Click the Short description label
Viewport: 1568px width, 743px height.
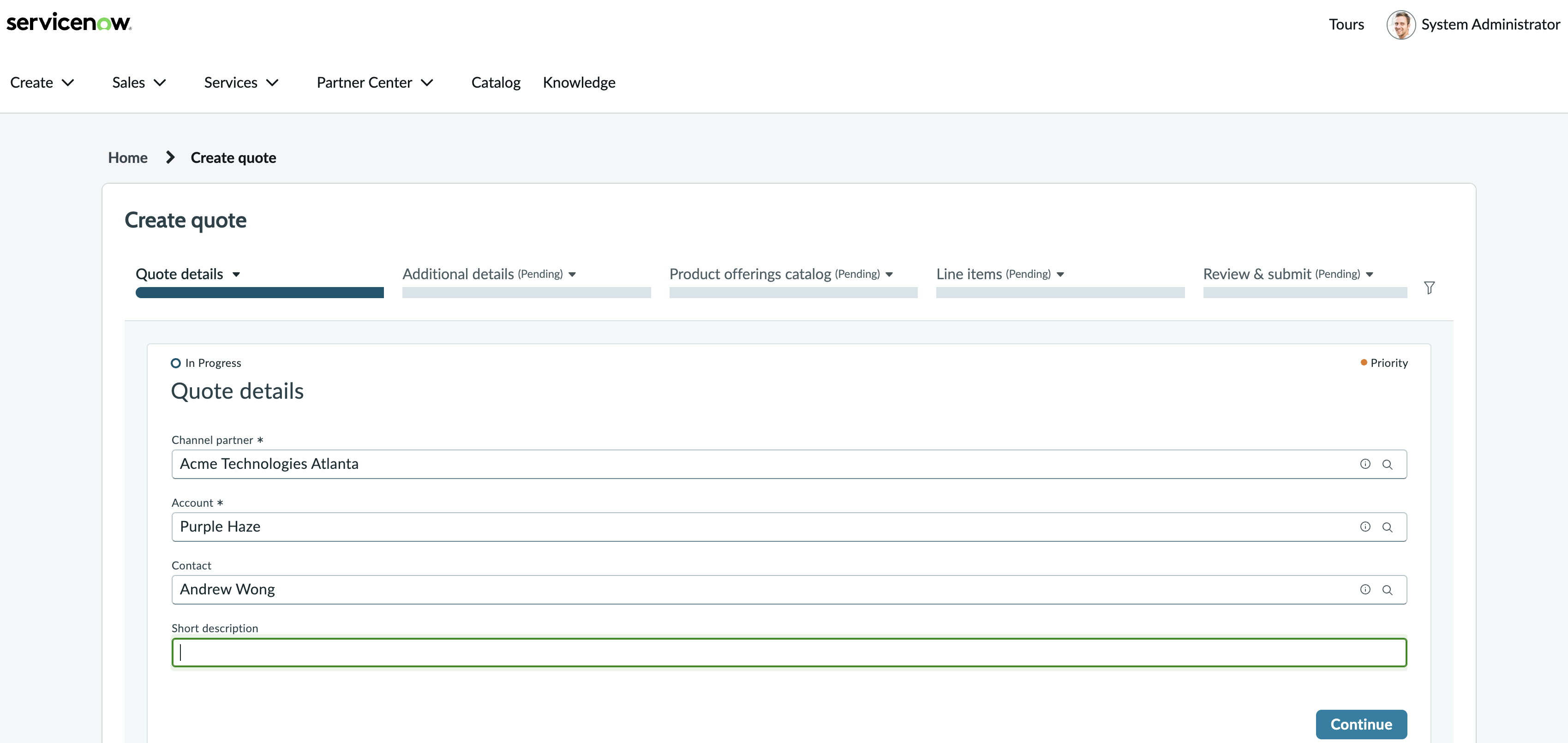[x=215, y=628]
